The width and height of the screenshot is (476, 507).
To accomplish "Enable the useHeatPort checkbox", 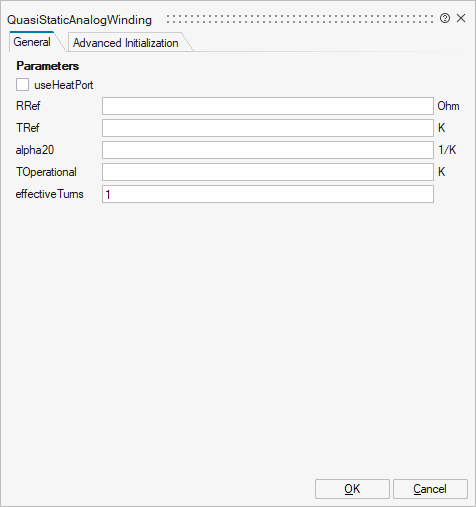I will (22, 85).
